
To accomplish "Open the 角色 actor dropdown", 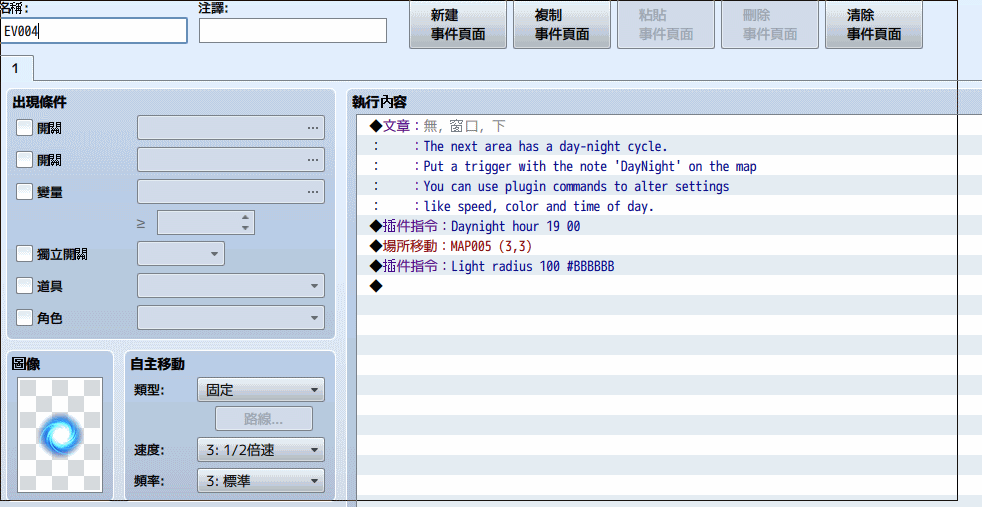I will (230, 317).
